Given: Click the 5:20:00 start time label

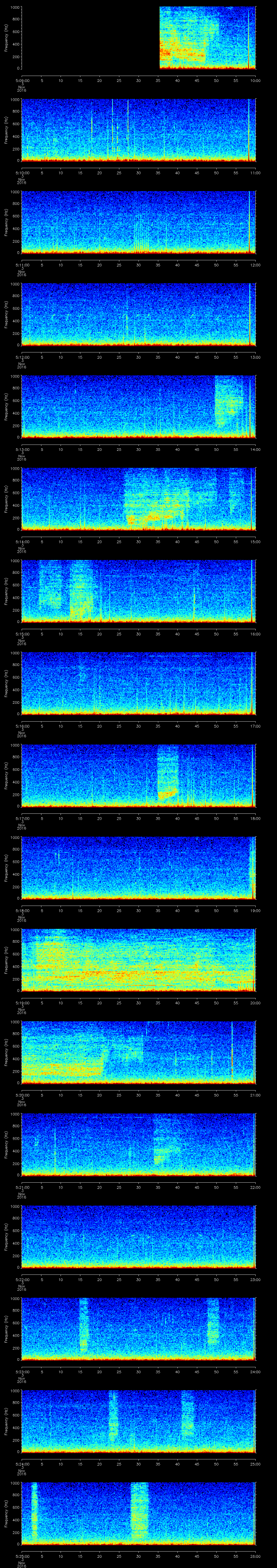Looking at the screenshot, I should pyautogui.click(x=22, y=1095).
